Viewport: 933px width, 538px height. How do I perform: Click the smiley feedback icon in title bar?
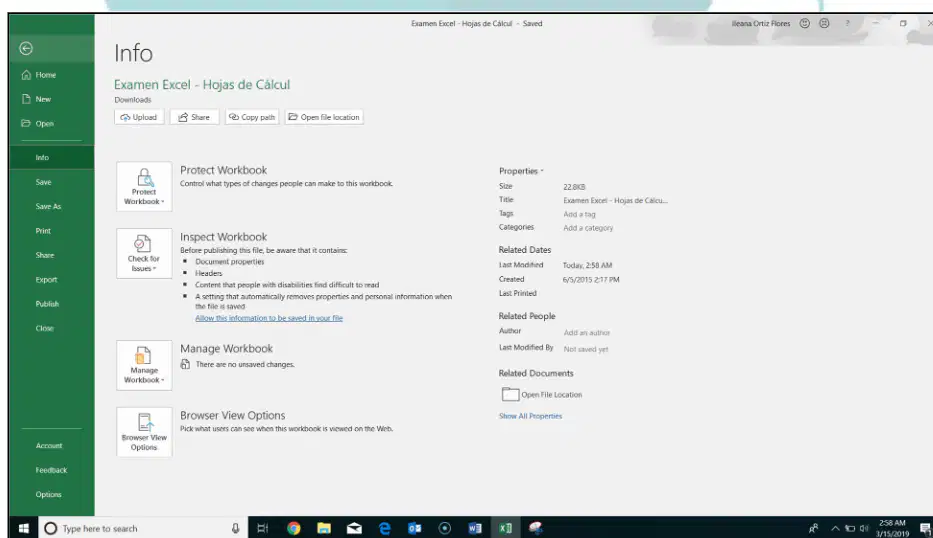(x=804, y=23)
